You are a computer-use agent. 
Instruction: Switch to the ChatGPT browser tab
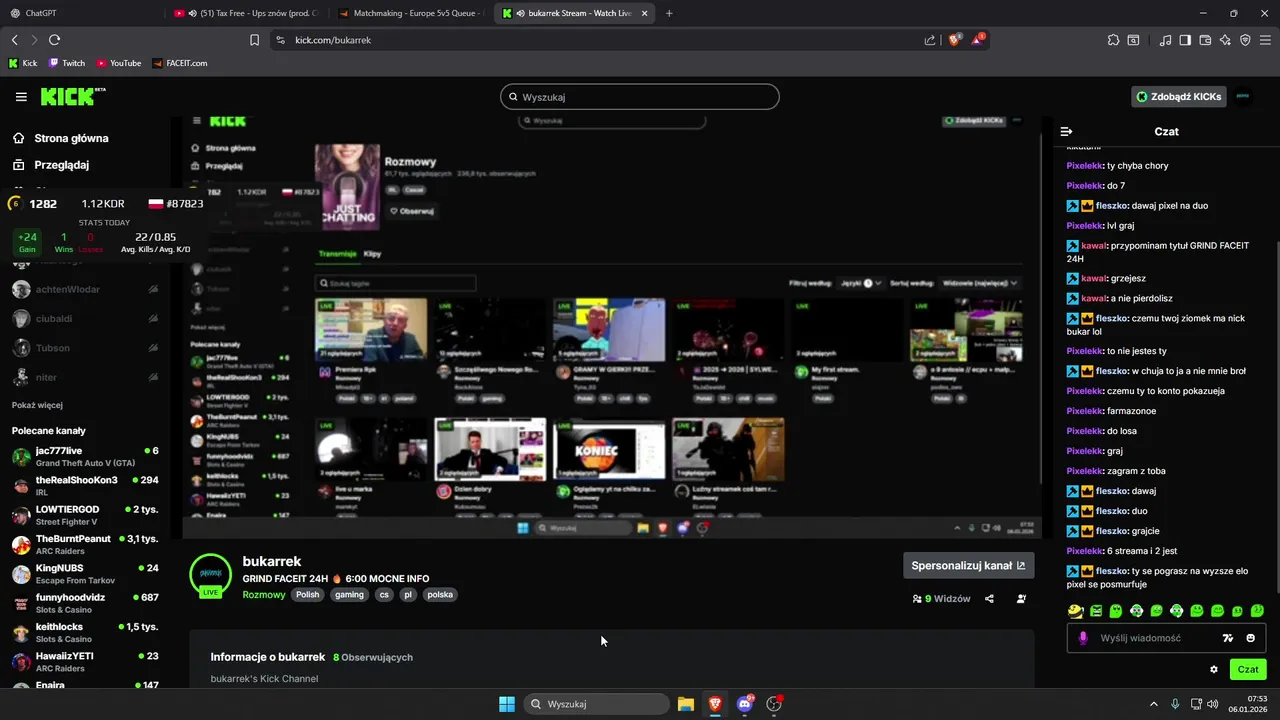point(80,13)
